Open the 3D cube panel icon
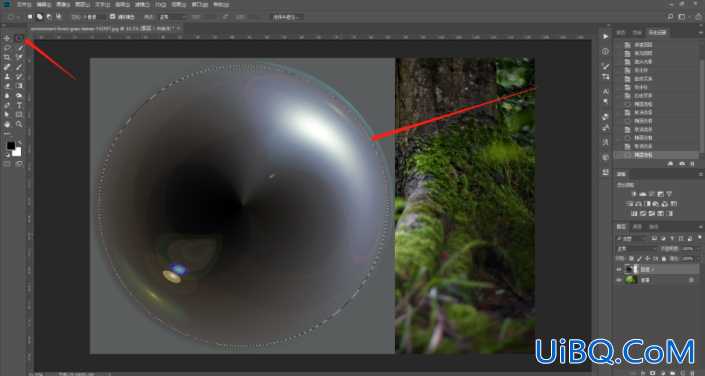The height and width of the screenshot is (376, 705). point(606,157)
